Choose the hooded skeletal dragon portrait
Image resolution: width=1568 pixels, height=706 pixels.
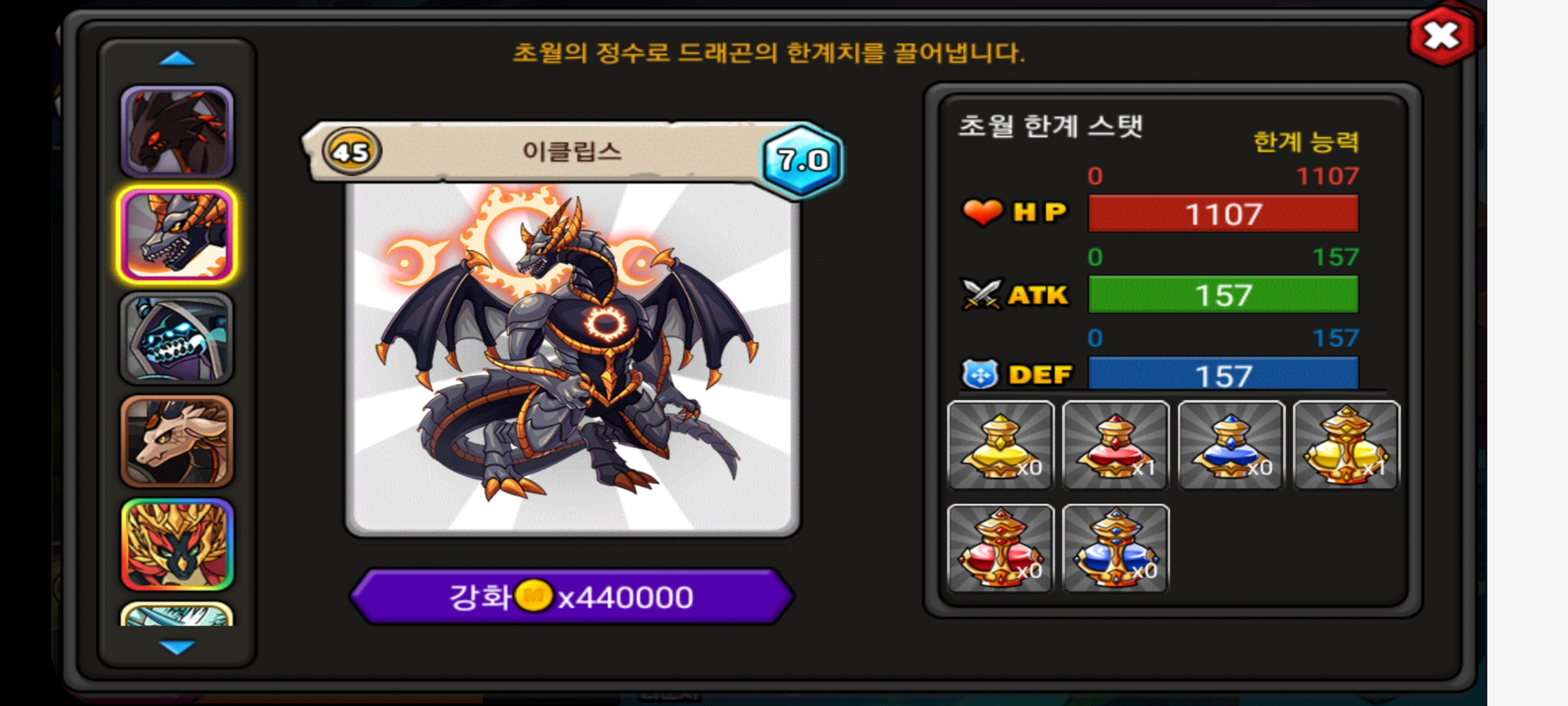tap(177, 338)
